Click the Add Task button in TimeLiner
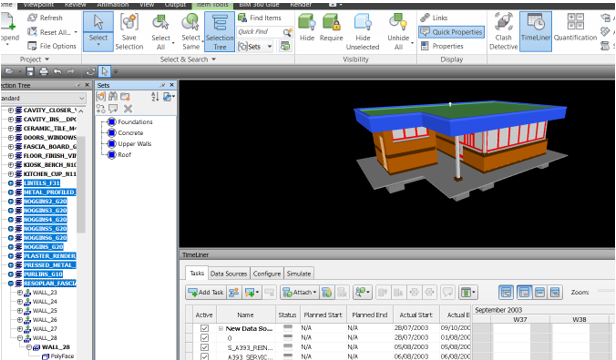616x360 pixels. point(206,292)
